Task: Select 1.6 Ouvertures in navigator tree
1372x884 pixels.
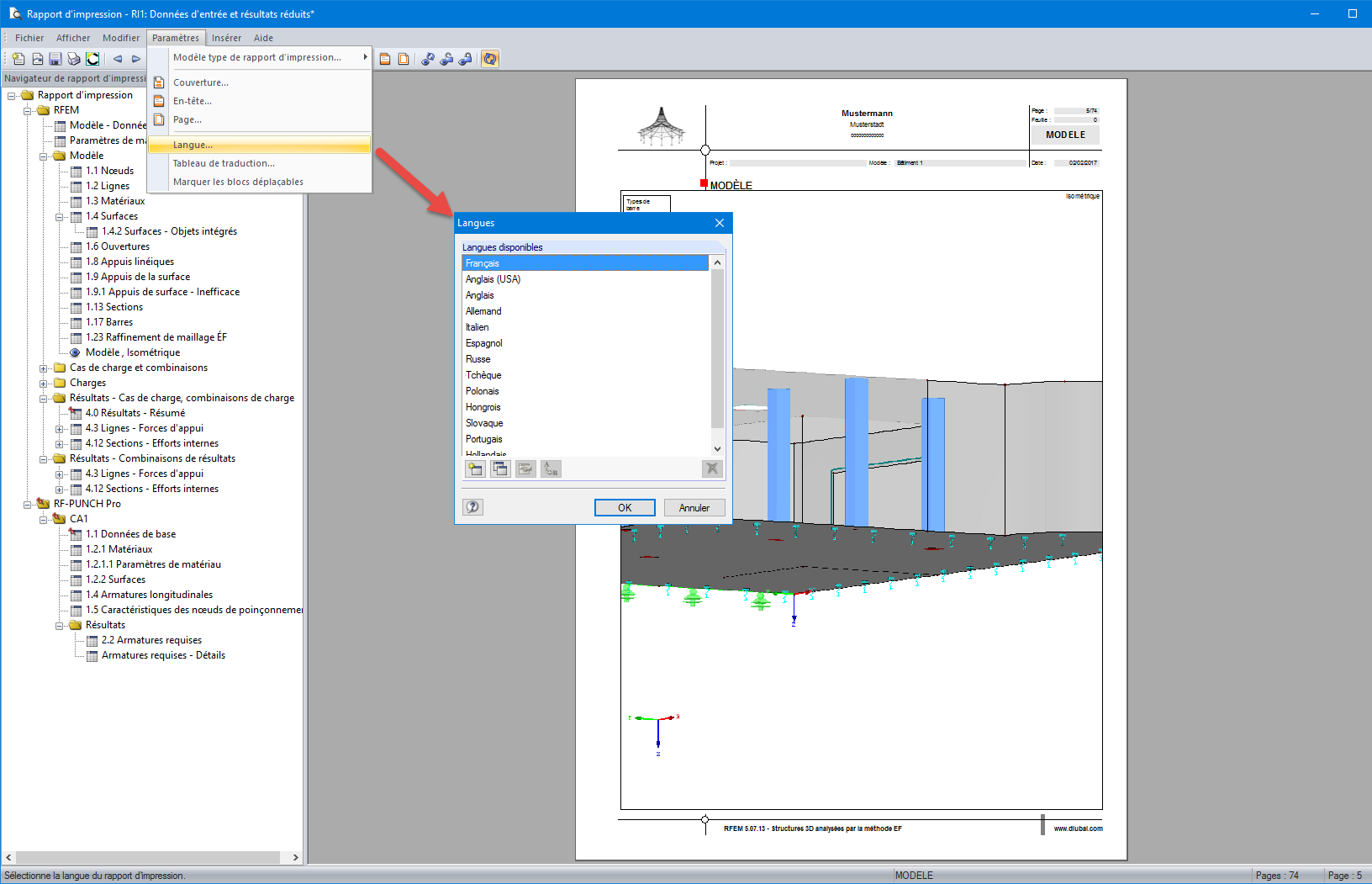Action: tap(118, 246)
